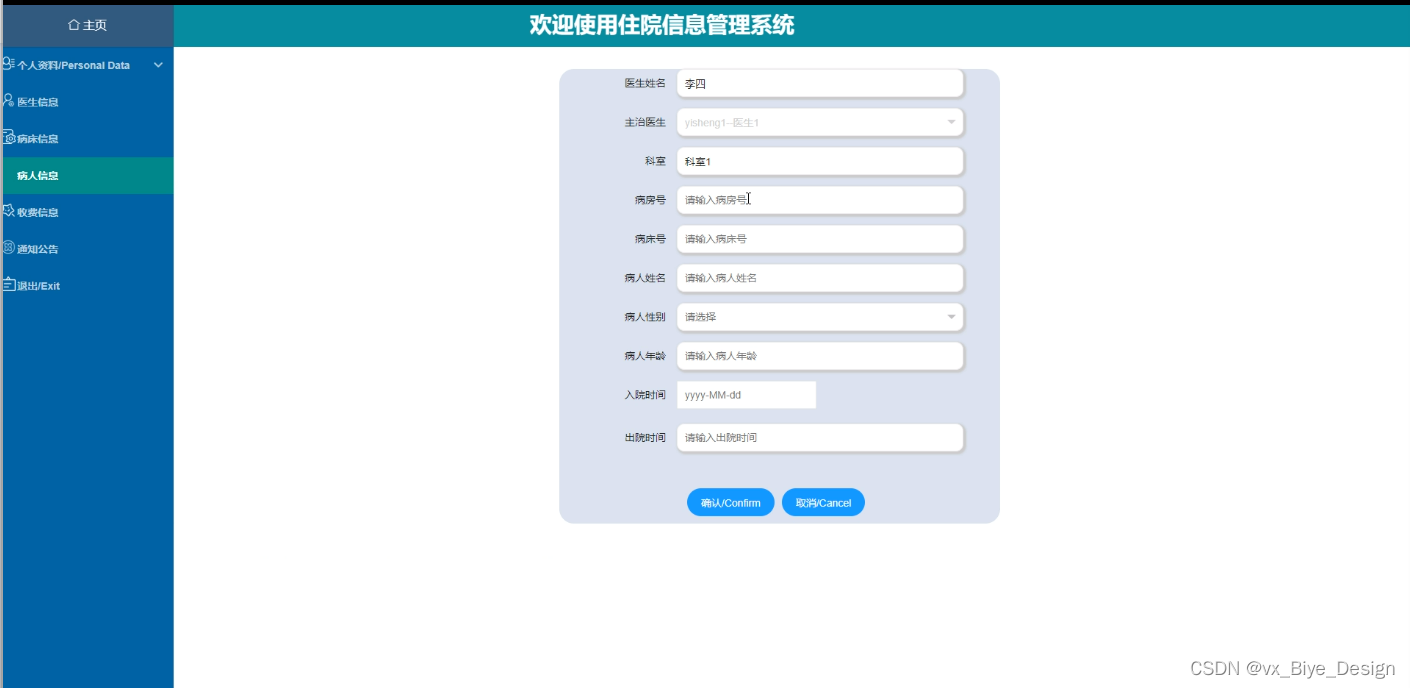Open the 主治医生 dropdown arrow

(950, 122)
